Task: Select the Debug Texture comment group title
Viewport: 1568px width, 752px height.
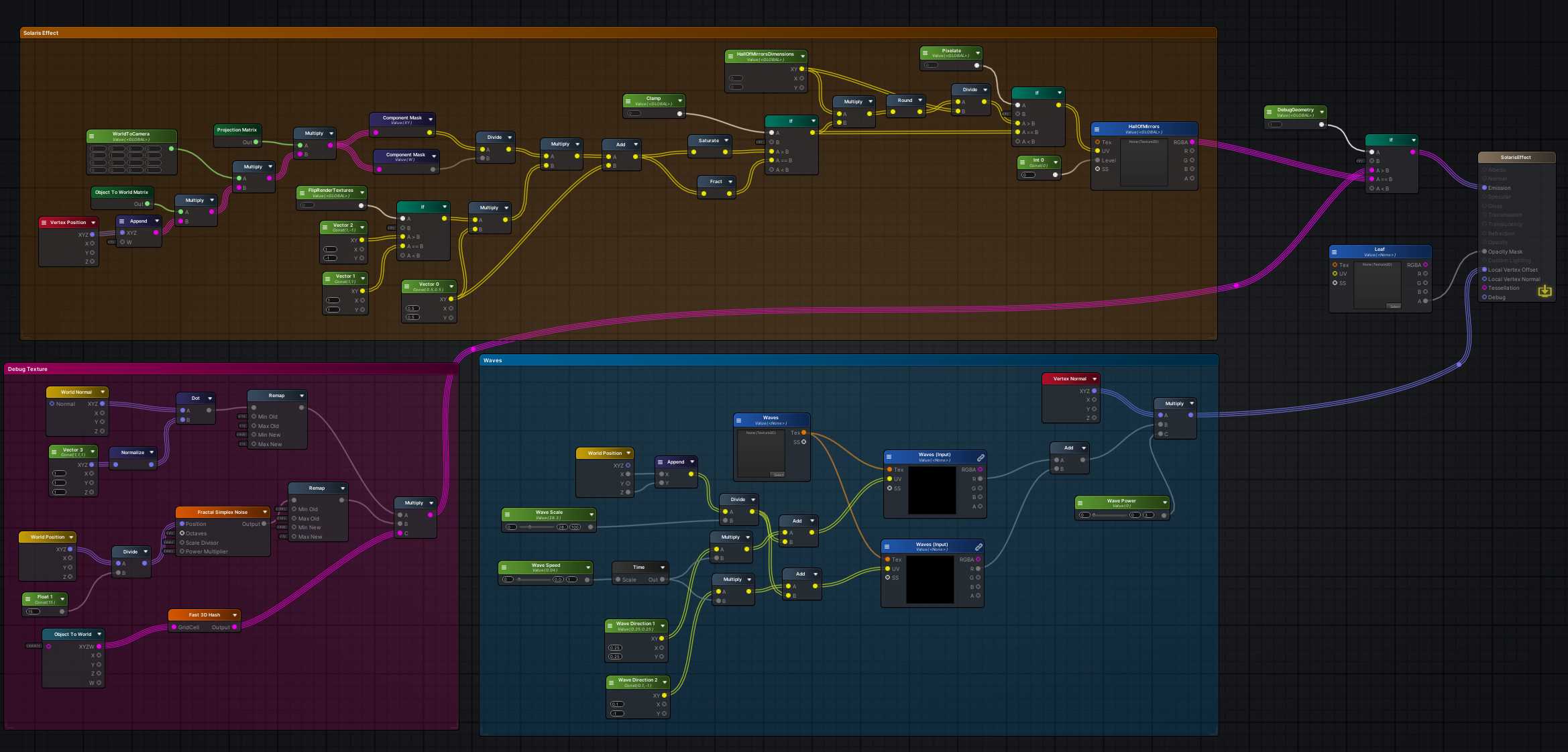Action: [27, 369]
